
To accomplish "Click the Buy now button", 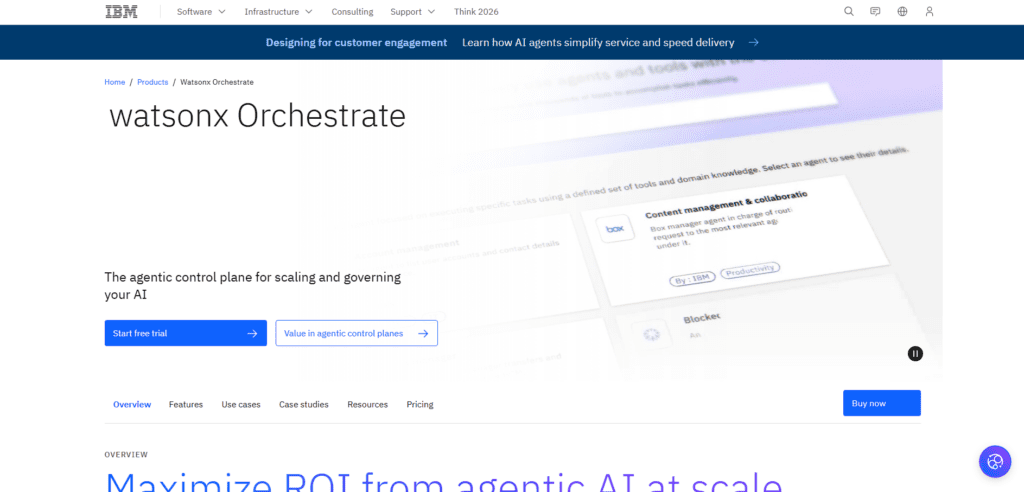I will click(882, 403).
